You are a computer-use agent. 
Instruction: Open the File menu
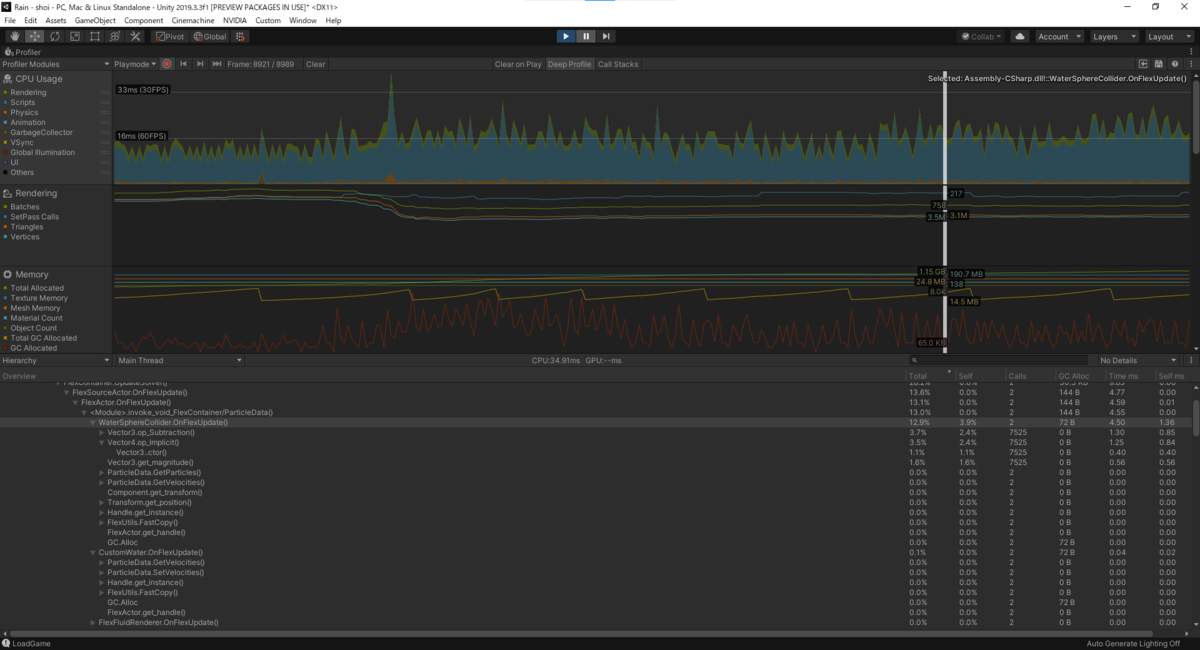coord(10,20)
